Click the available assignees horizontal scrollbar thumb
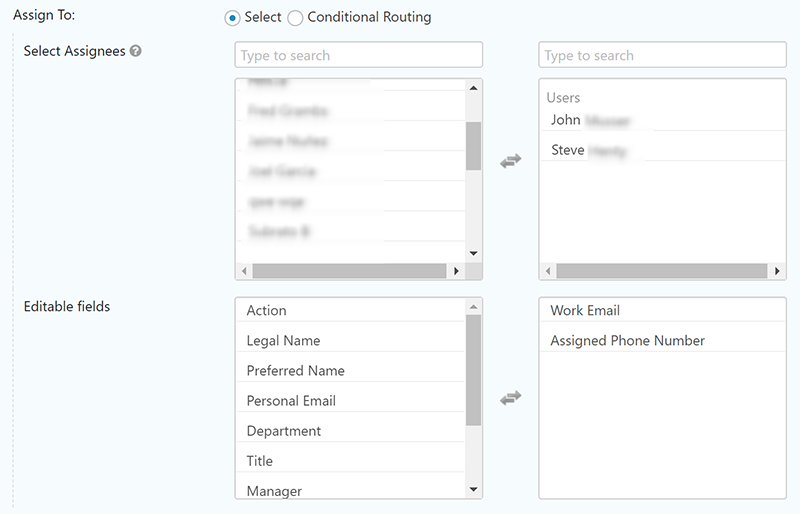Viewport: 800px width, 514px height. [x=349, y=271]
